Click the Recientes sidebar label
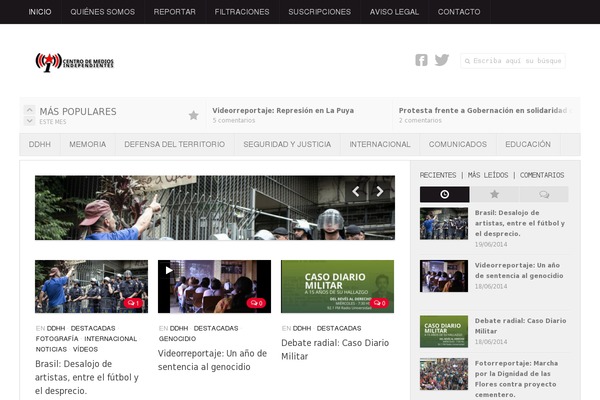 pyautogui.click(x=438, y=175)
